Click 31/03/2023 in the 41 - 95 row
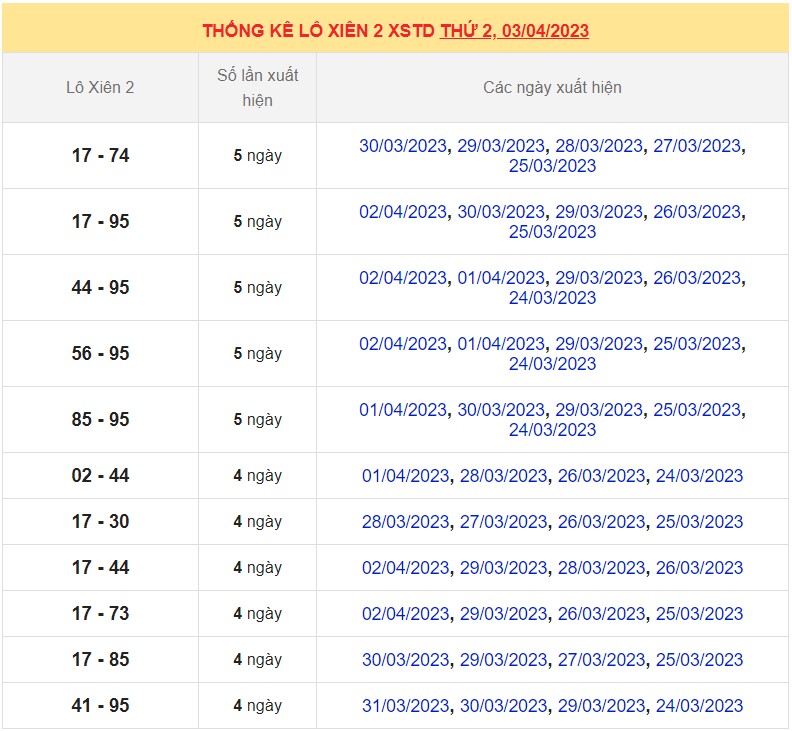Image resolution: width=792 pixels, height=731 pixels. click(x=405, y=706)
